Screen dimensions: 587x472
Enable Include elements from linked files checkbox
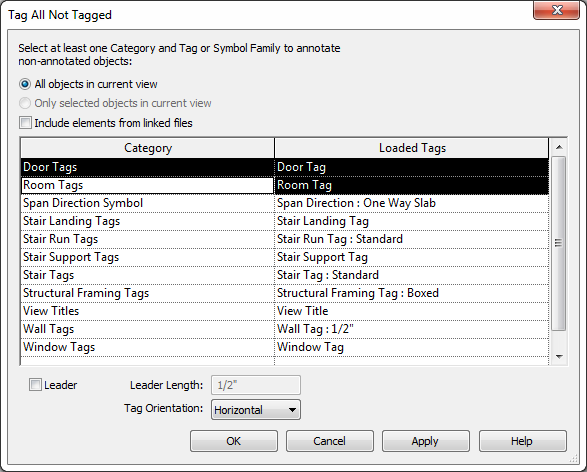click(x=25, y=123)
